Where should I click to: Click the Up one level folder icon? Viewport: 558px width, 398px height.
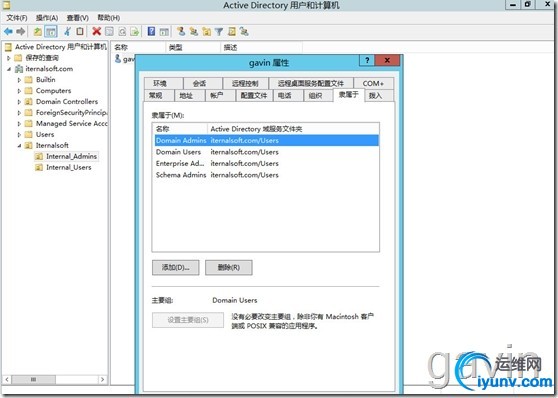point(37,32)
